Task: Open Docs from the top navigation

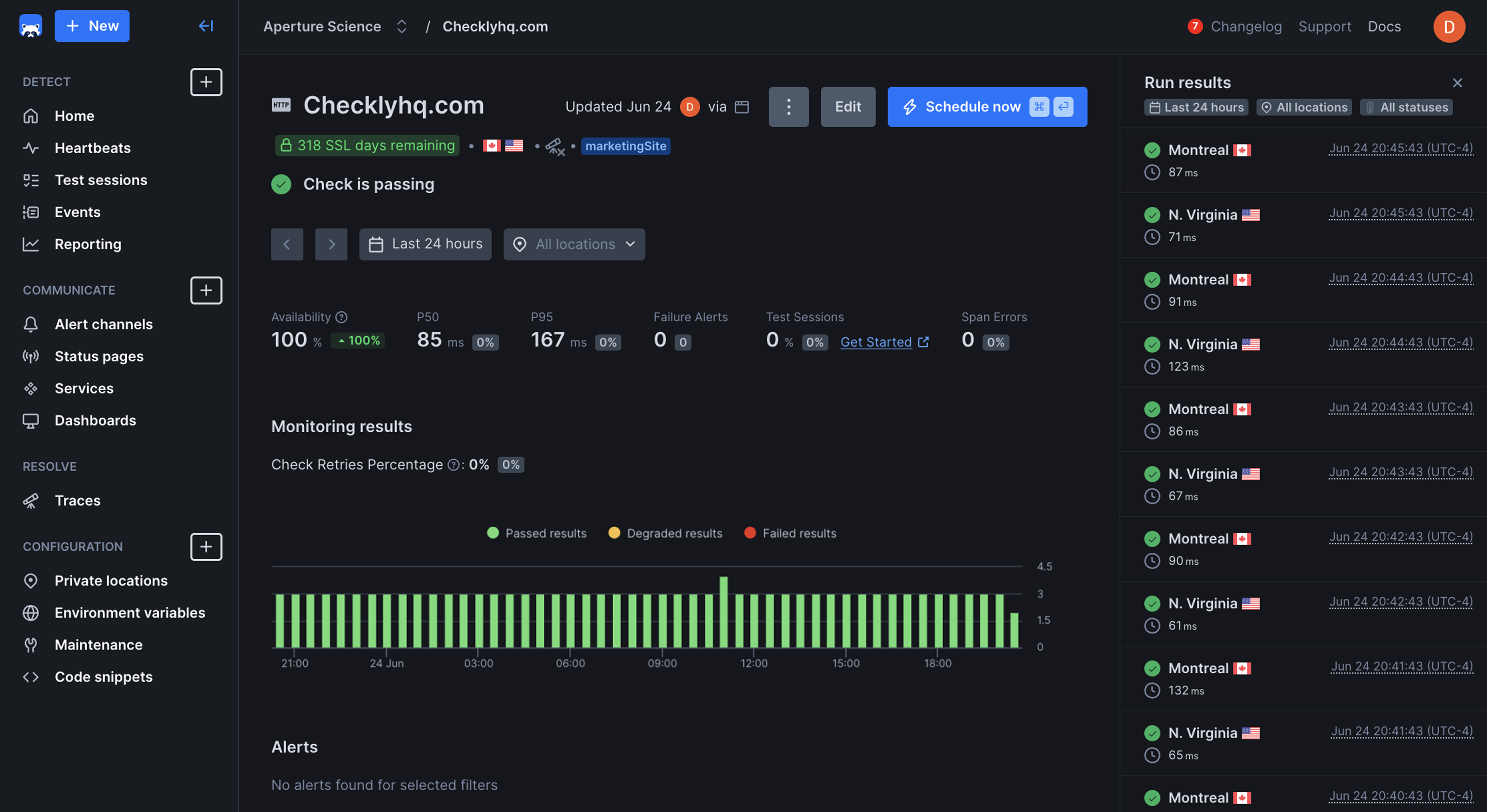Action: click(1384, 27)
